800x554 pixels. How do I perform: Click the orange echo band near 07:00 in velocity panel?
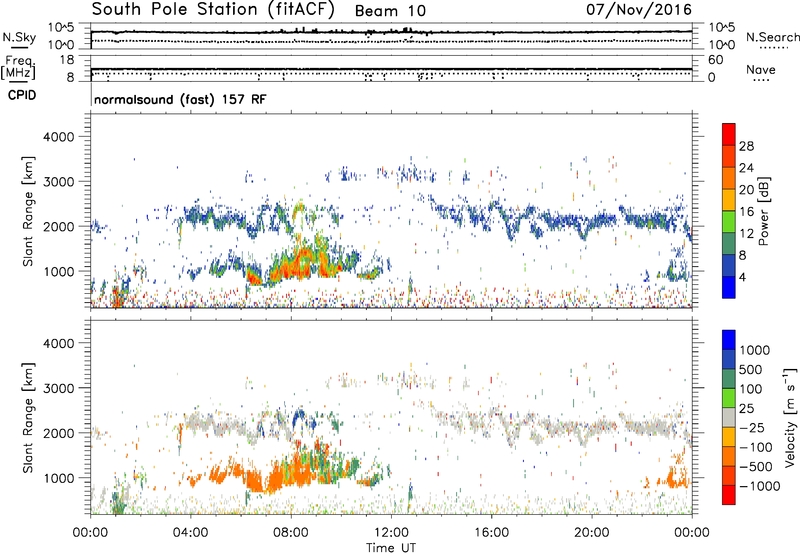265,480
